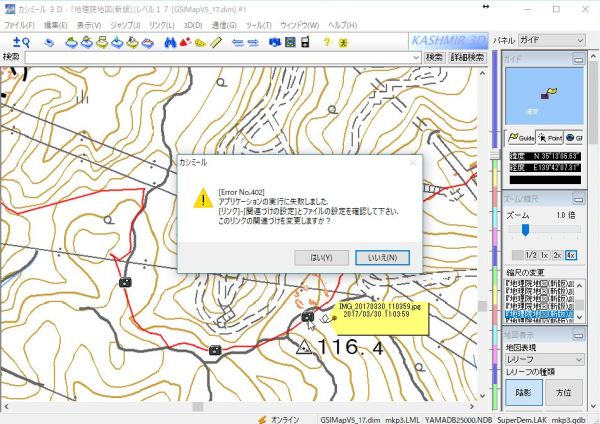Select the ruler measurement tool

216,42
